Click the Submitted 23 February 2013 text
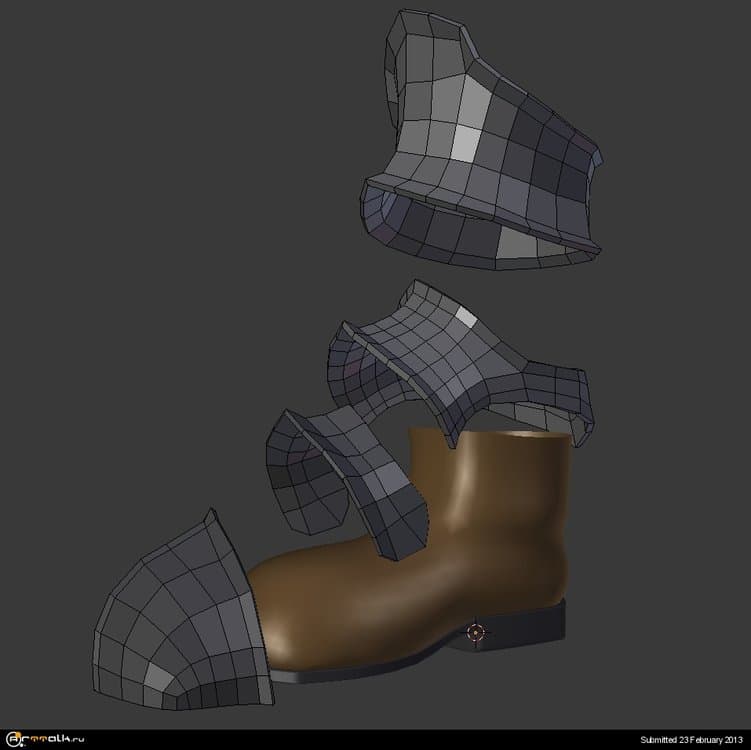 coord(692,740)
